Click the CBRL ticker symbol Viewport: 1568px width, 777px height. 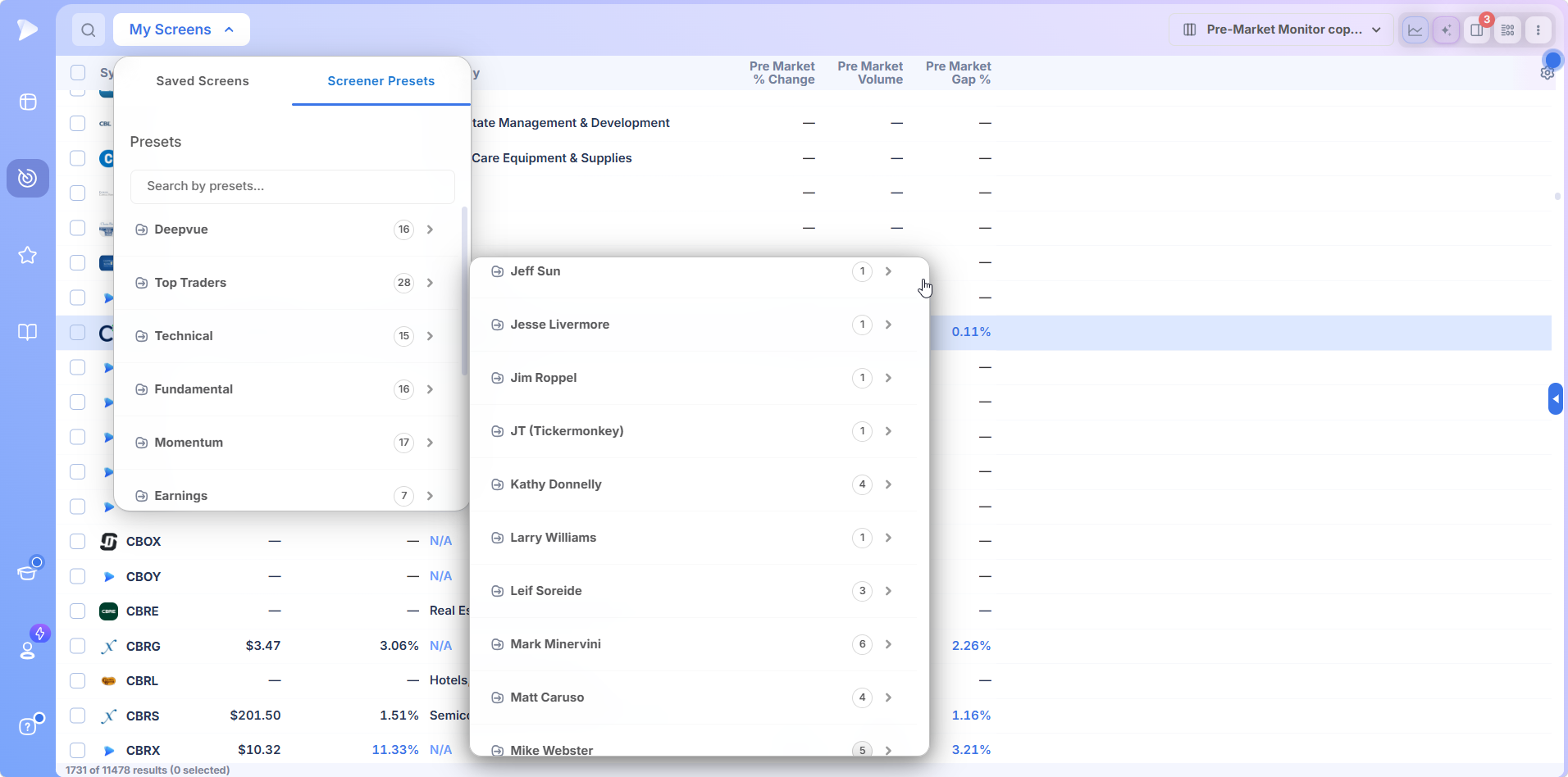tap(142, 680)
